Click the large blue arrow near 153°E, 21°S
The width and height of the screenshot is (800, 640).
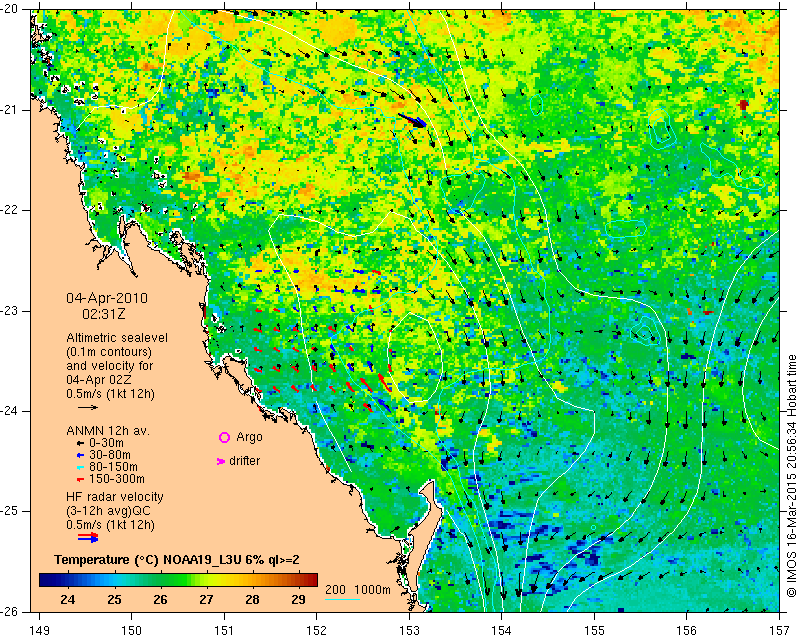click(x=412, y=120)
